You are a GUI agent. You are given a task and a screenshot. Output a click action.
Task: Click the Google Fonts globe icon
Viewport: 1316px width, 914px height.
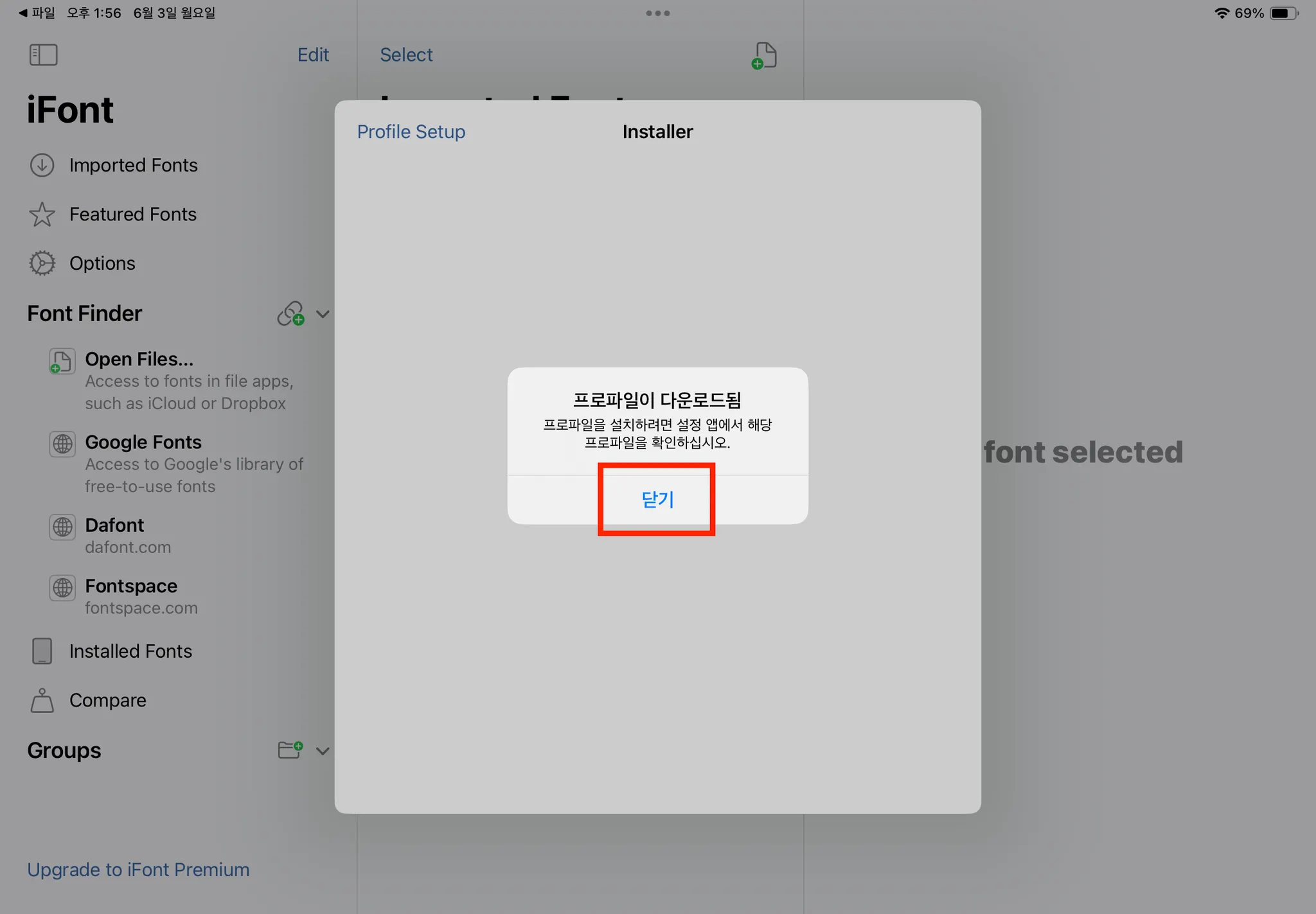62,443
